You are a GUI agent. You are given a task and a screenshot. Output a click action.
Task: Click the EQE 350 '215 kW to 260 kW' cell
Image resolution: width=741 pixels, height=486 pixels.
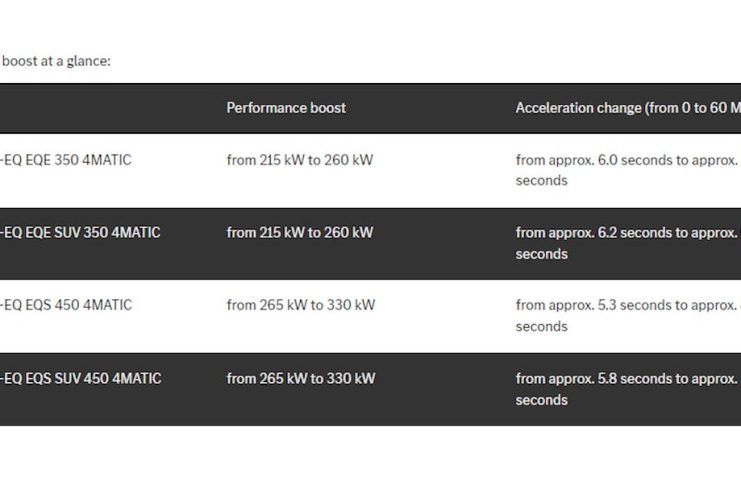pos(299,160)
